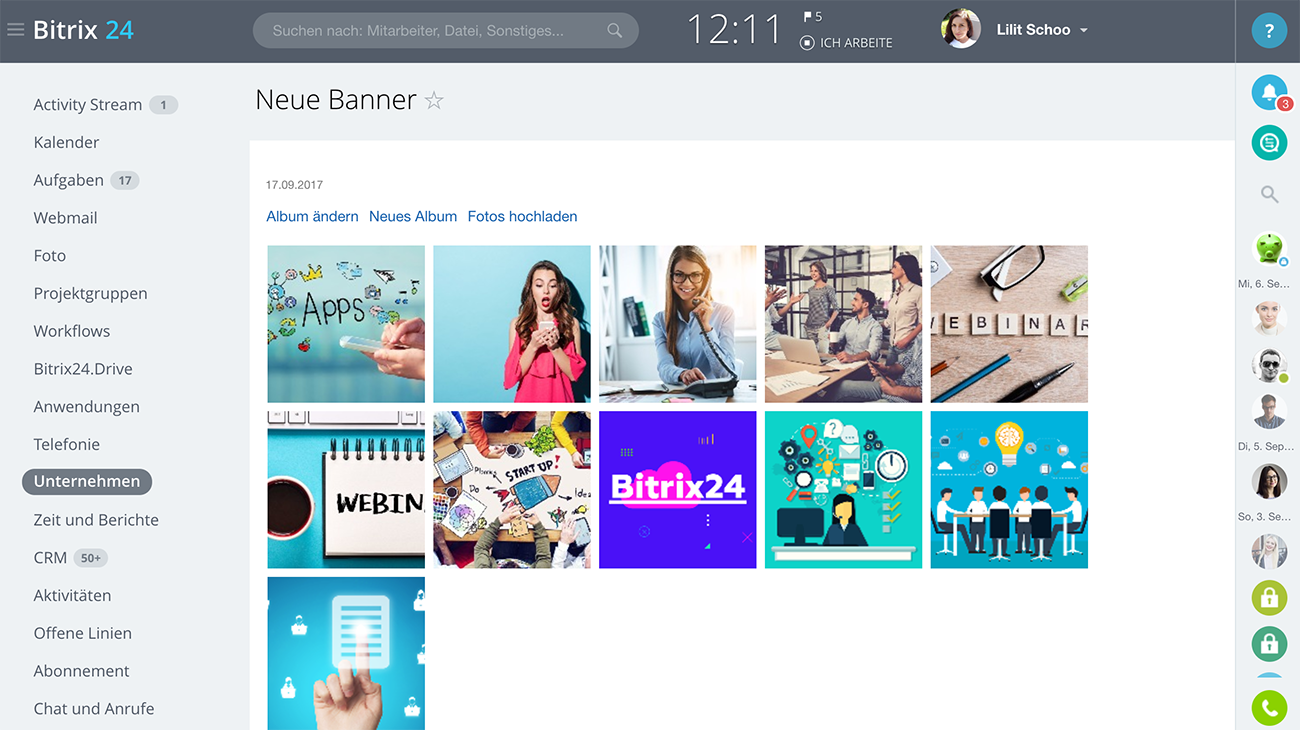The height and width of the screenshot is (730, 1300).
Task: Open the WEBIN notepad with coffee photo
Action: (x=346, y=490)
